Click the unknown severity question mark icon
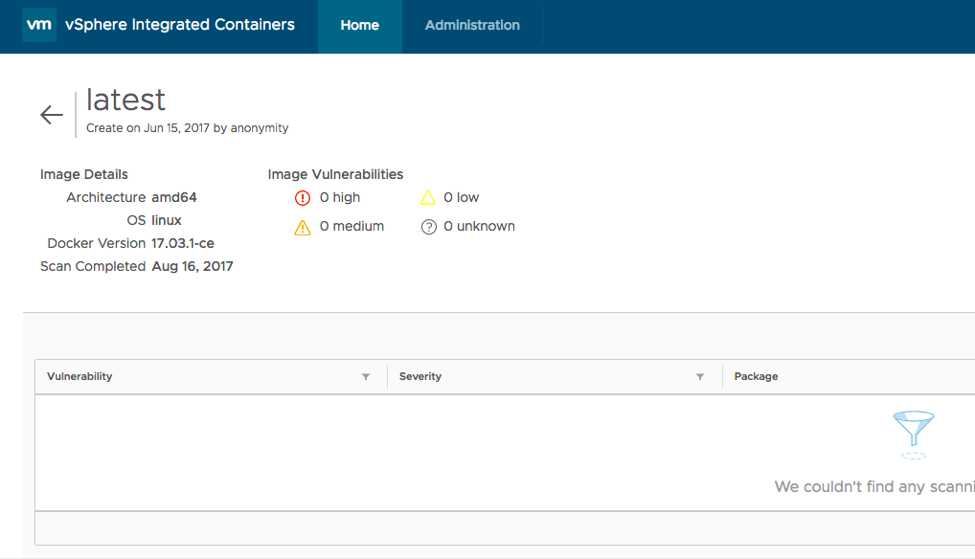This screenshot has width=975, height=559. click(x=428, y=227)
